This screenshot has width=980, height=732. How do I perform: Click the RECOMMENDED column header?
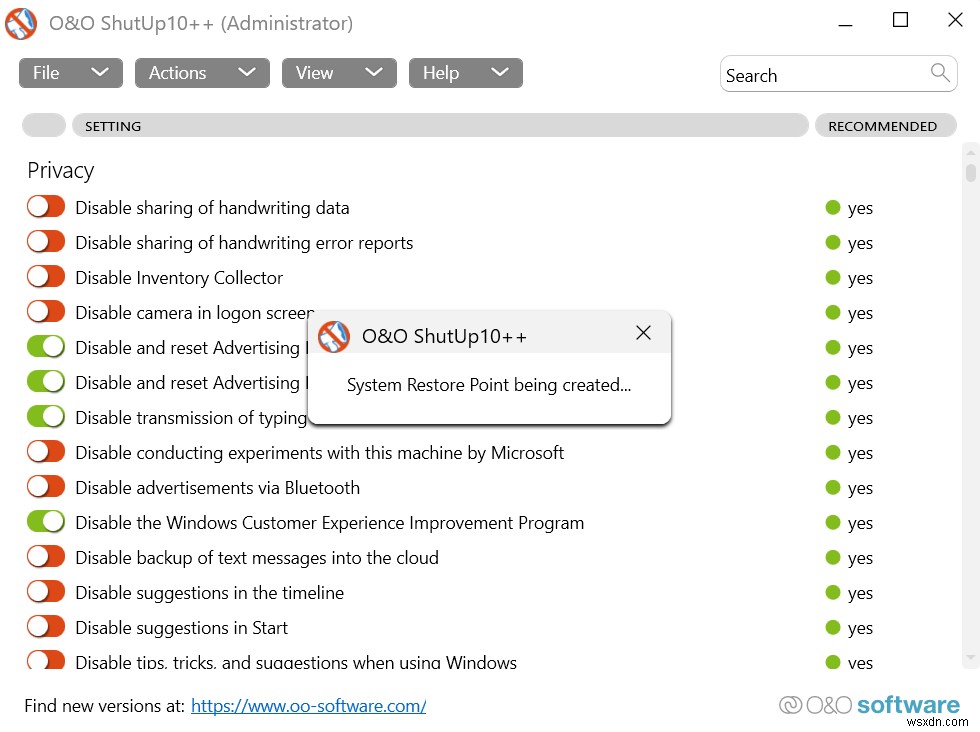886,126
